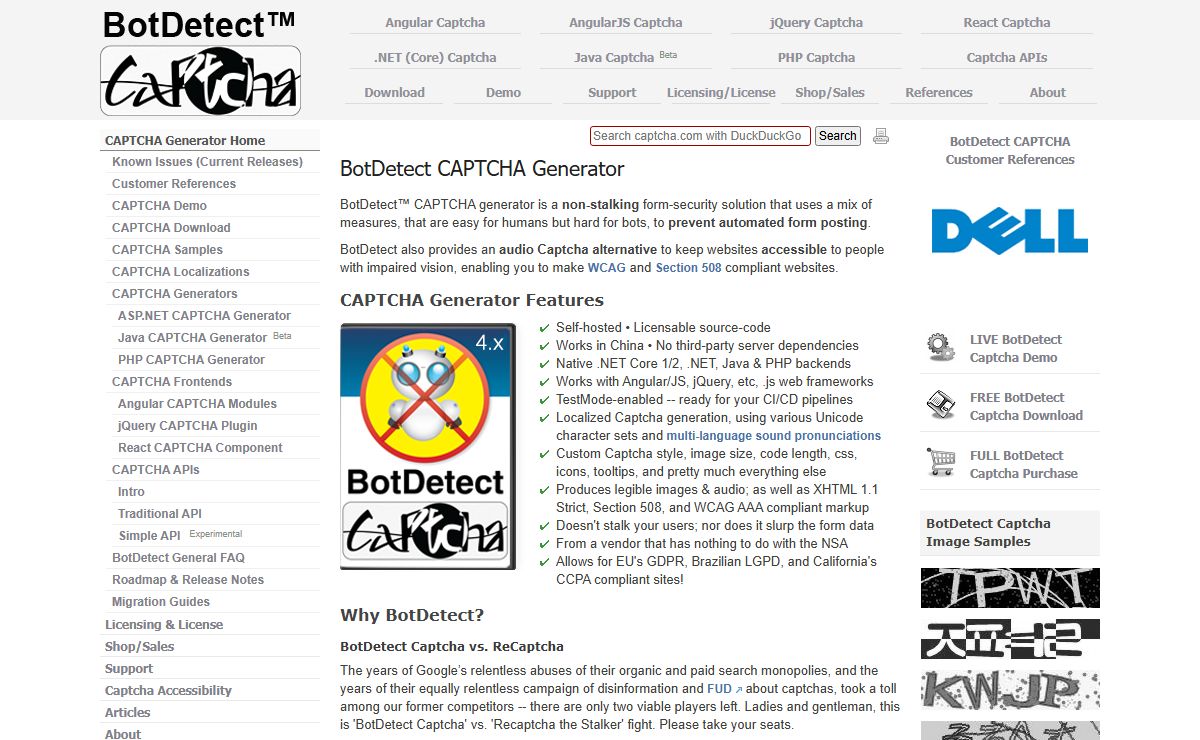The height and width of the screenshot is (740, 1200).
Task: Open PHP CAPTCHA Generator sidebar link
Action: point(191,360)
